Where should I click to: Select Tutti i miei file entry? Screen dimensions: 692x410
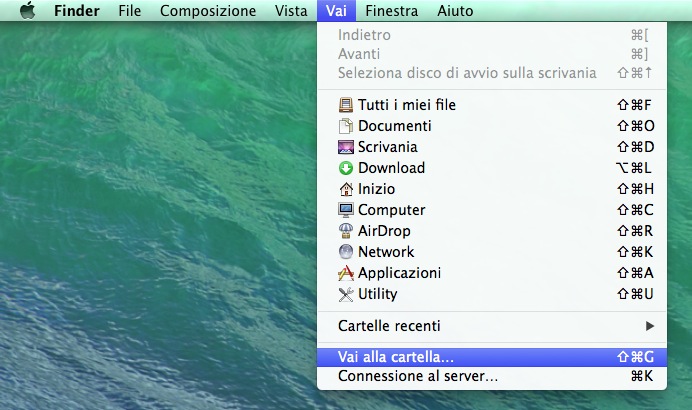coord(492,105)
